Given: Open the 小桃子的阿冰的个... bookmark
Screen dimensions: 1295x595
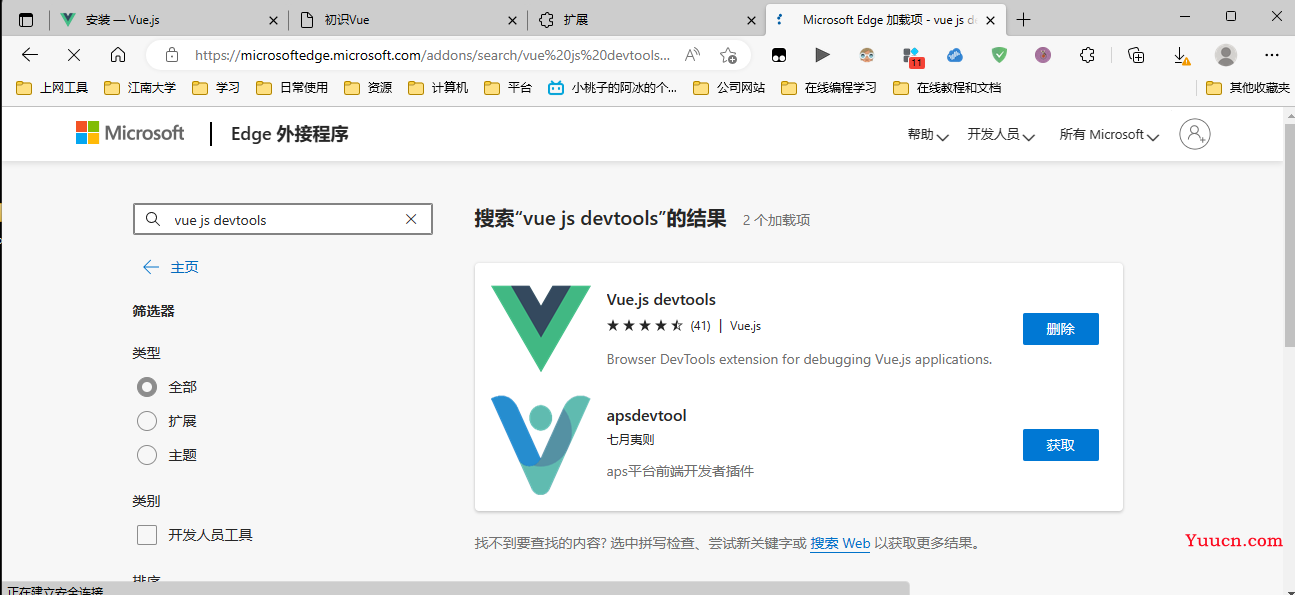Looking at the screenshot, I should (612, 88).
